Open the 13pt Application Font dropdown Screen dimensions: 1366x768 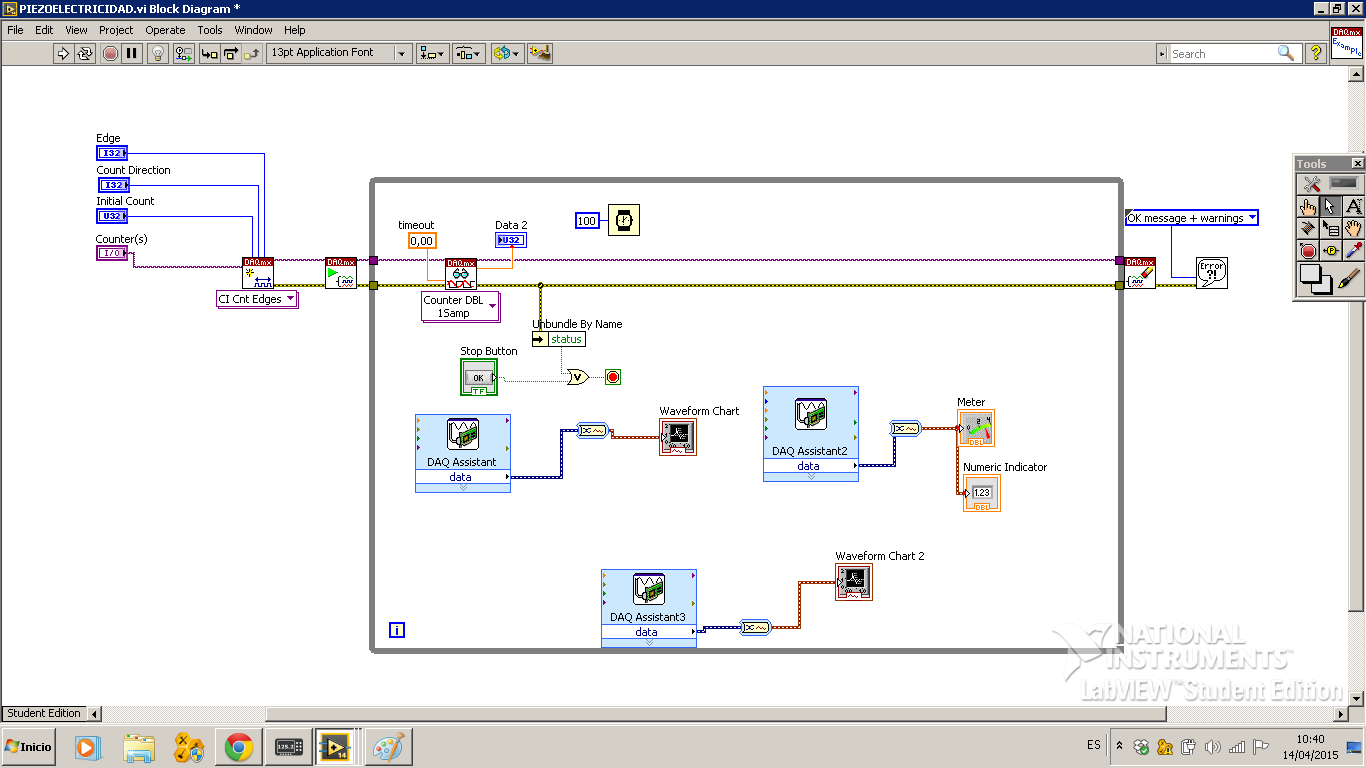coord(338,53)
